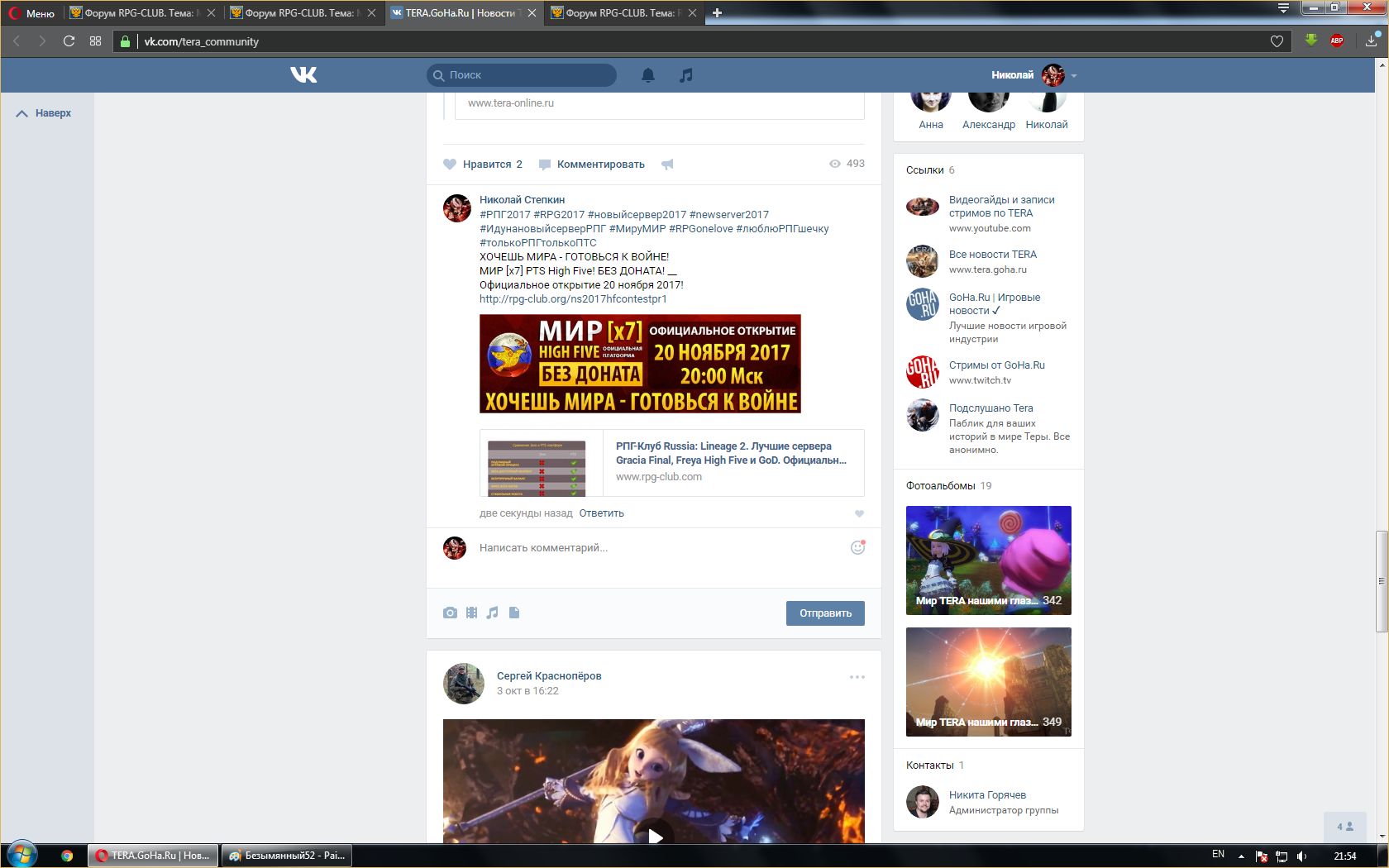Show hidden tray icons arrow
Image resolution: width=1389 pixels, height=868 pixels.
1241,856
